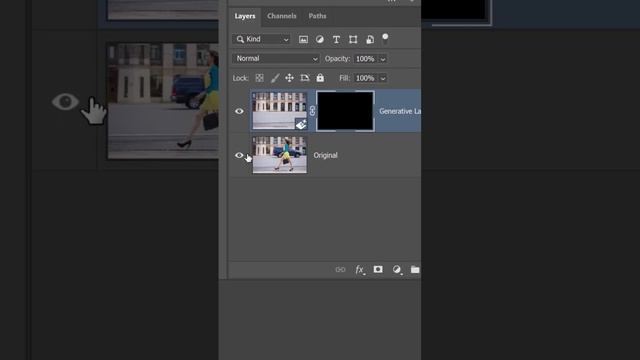Open the Kind filter dropdown
This screenshot has height=360, width=640.
click(262, 39)
